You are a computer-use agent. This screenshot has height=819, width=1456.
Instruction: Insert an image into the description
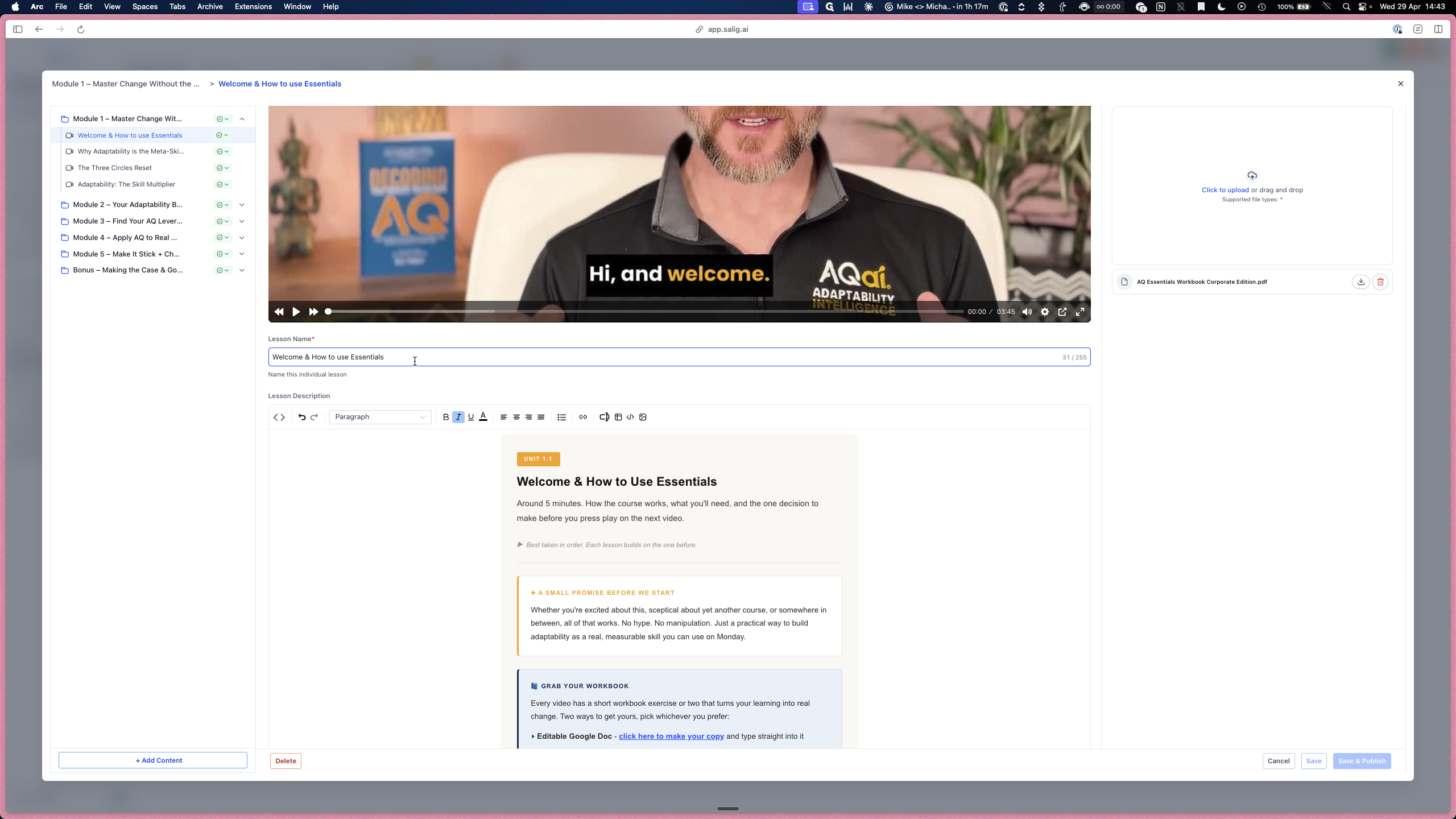point(643,417)
